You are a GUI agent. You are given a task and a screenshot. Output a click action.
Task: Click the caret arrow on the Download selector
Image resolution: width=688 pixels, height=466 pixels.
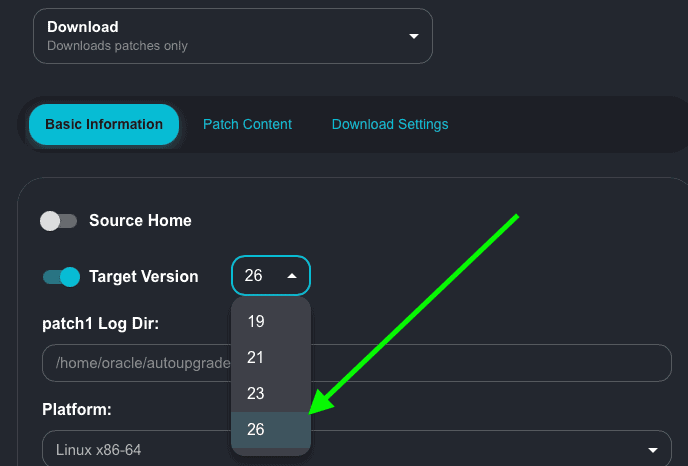(x=414, y=36)
